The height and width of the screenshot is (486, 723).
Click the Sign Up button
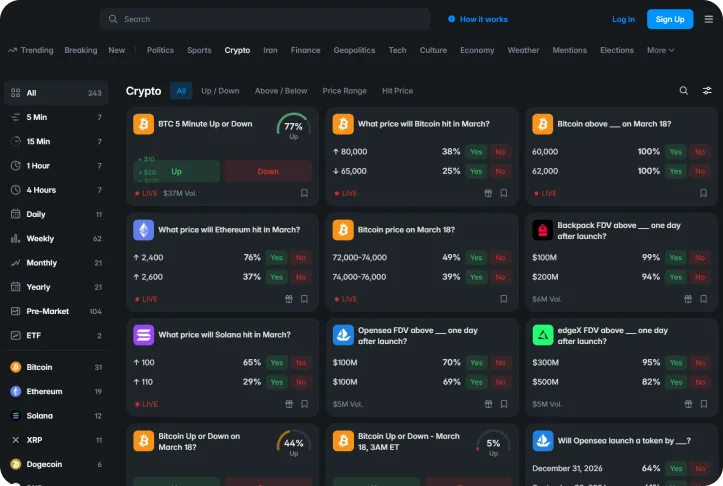coord(670,19)
